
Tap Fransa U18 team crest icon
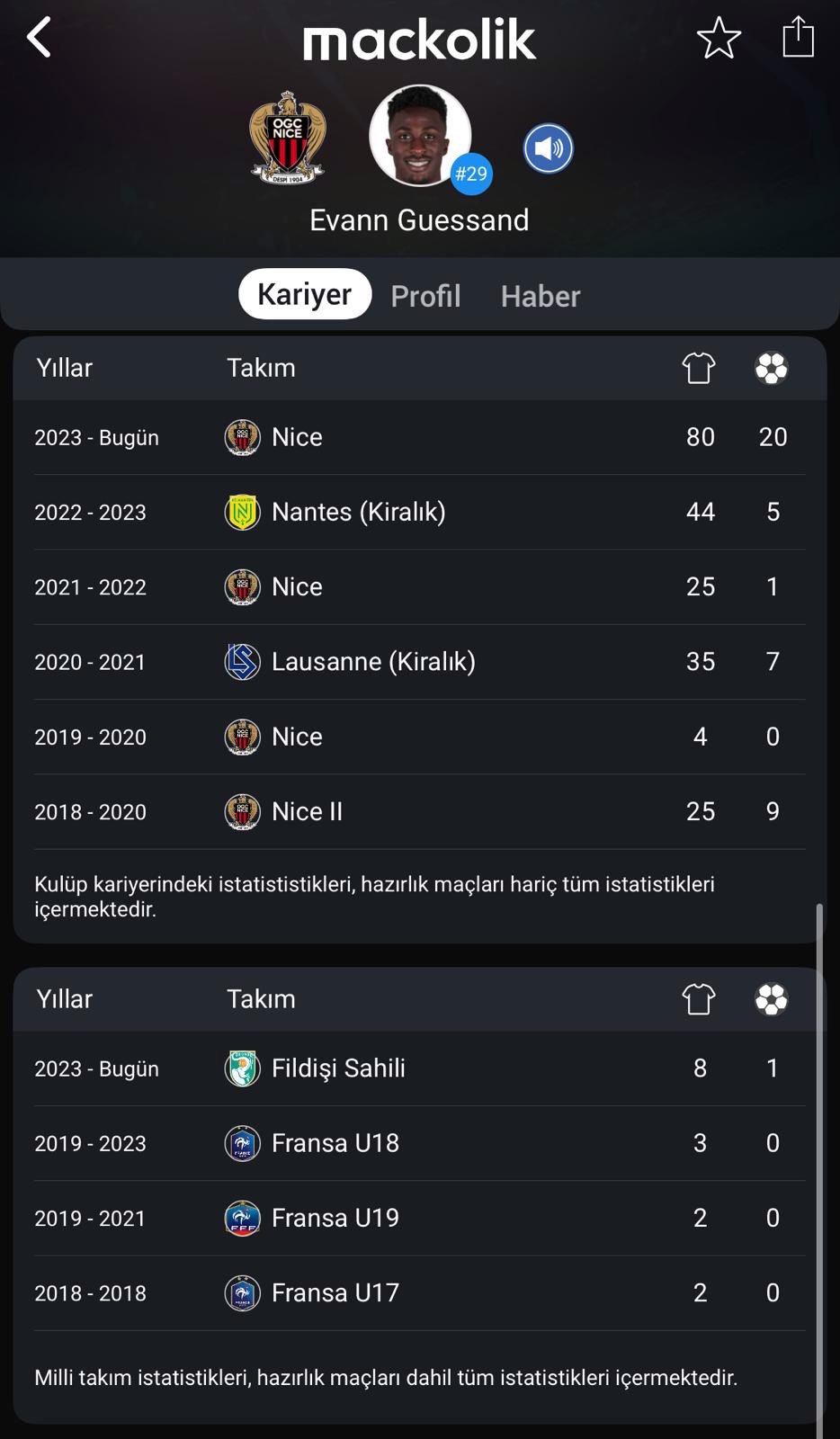click(x=242, y=1143)
